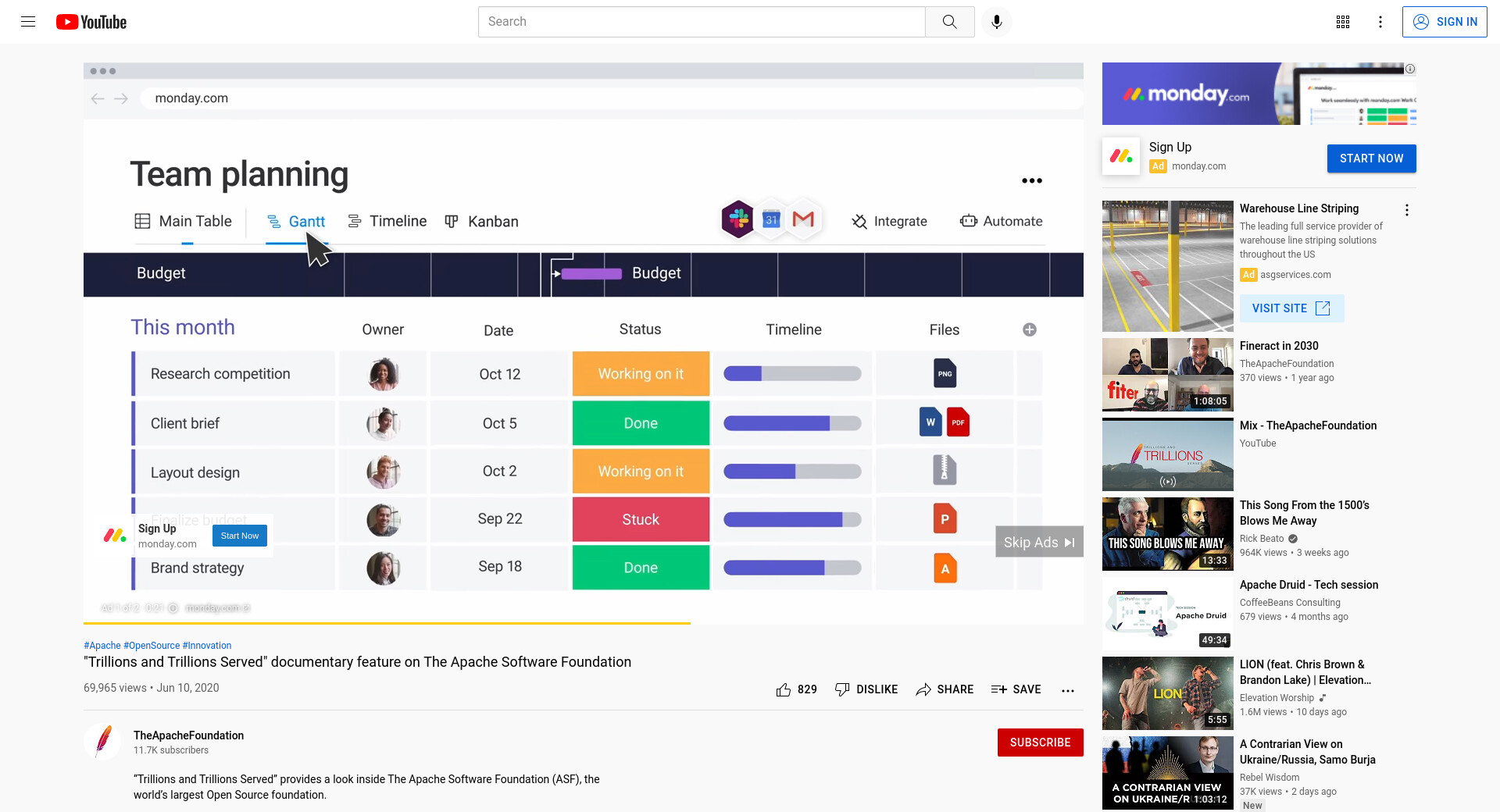This screenshot has width=1500, height=812.
Task: Click the Gmail integration icon in video
Action: (x=803, y=219)
